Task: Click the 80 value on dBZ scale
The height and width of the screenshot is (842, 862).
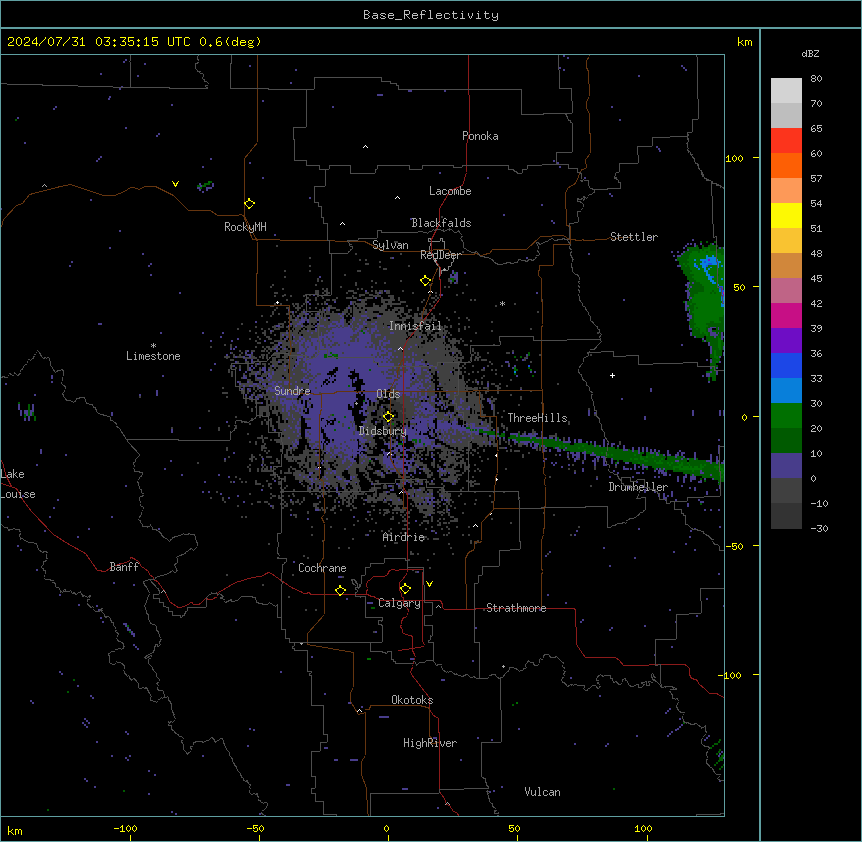Action: [x=816, y=79]
